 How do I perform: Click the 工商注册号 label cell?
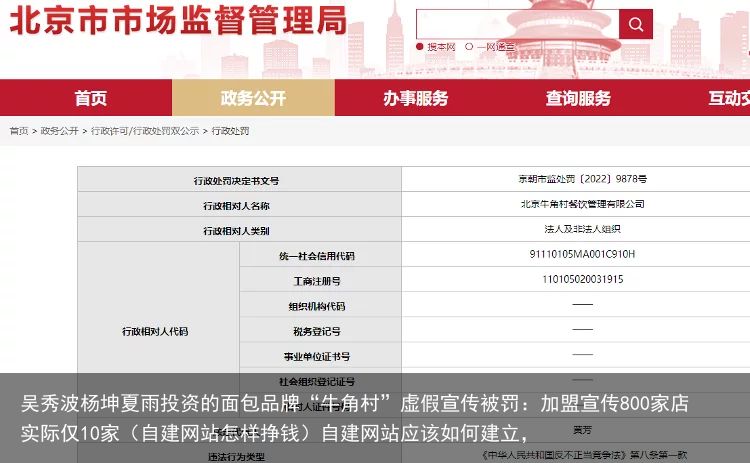point(320,280)
